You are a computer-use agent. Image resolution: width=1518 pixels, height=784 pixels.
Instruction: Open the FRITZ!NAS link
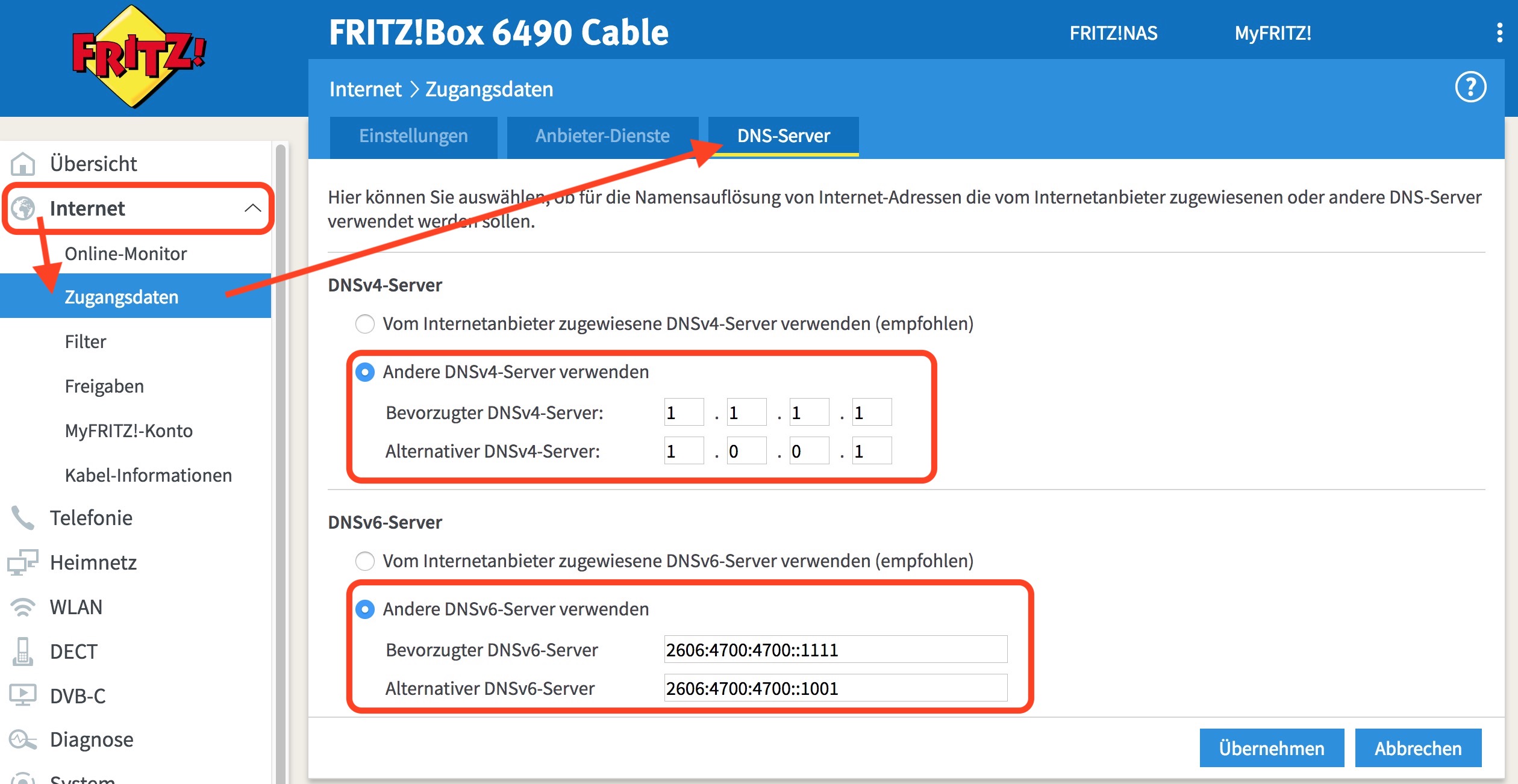[1113, 33]
